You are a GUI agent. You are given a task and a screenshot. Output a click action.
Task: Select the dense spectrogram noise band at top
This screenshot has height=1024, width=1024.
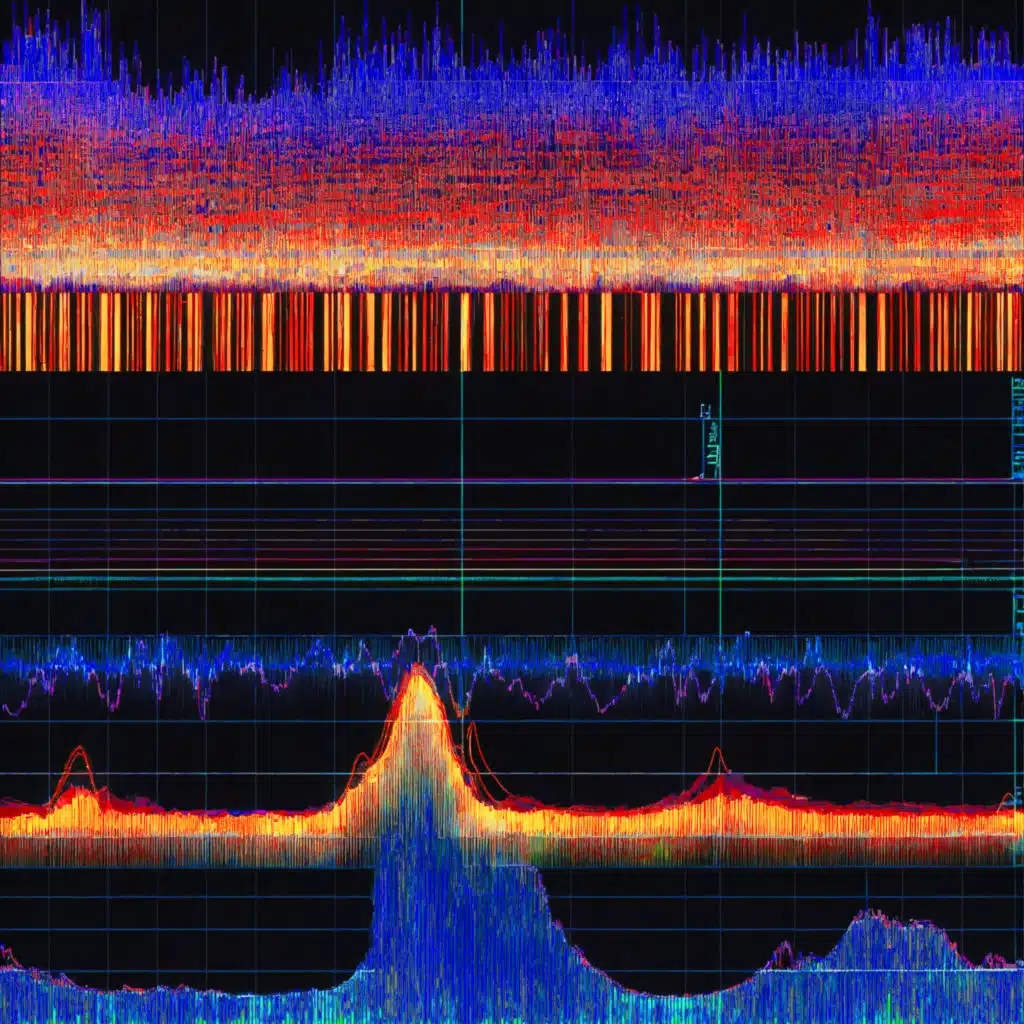point(500,170)
